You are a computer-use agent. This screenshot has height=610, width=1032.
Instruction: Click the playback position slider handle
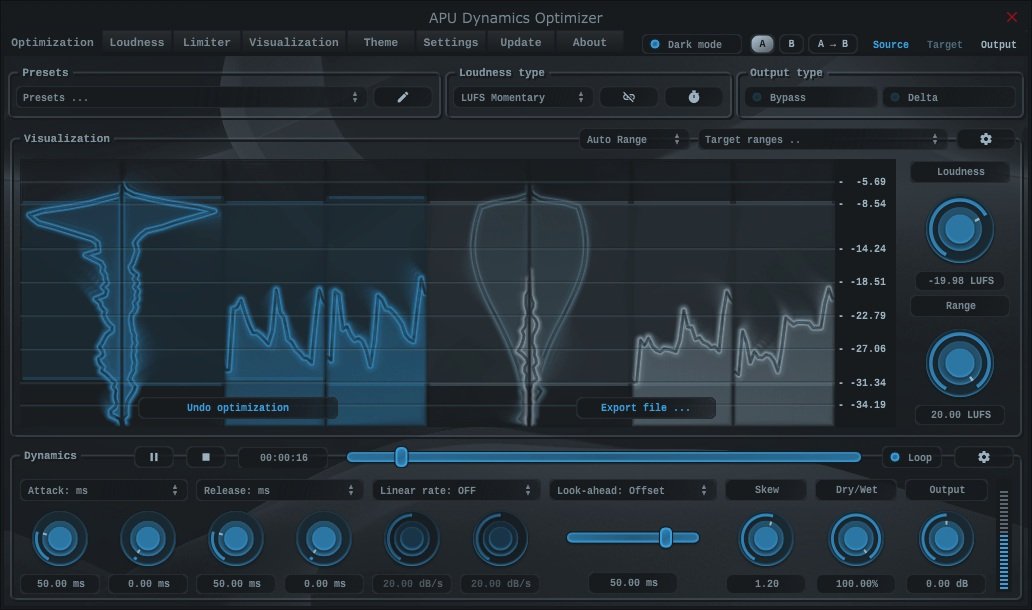tap(401, 457)
